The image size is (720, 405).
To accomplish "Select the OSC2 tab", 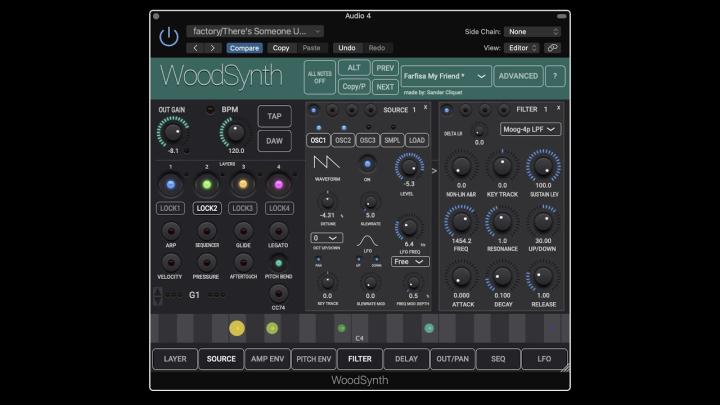I will tap(343, 141).
